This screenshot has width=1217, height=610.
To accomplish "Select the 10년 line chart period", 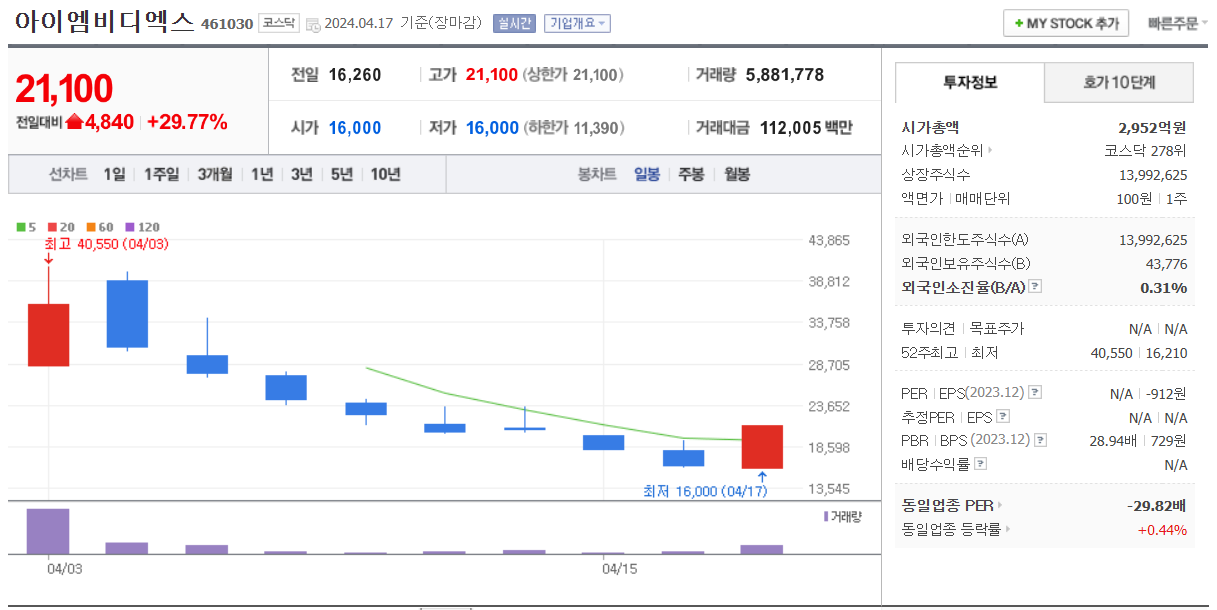I will pos(386,174).
